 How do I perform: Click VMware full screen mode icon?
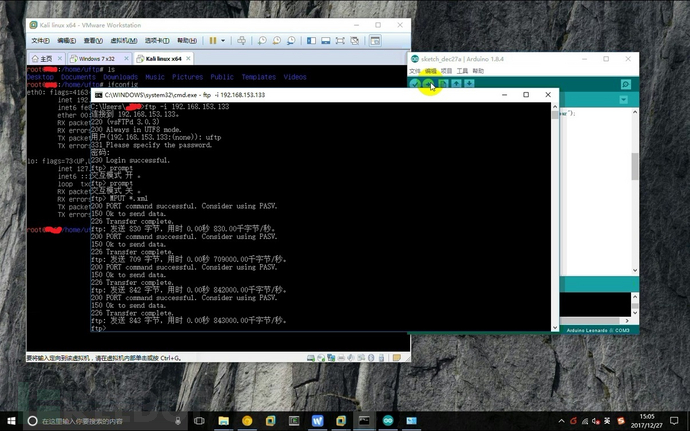340,41
